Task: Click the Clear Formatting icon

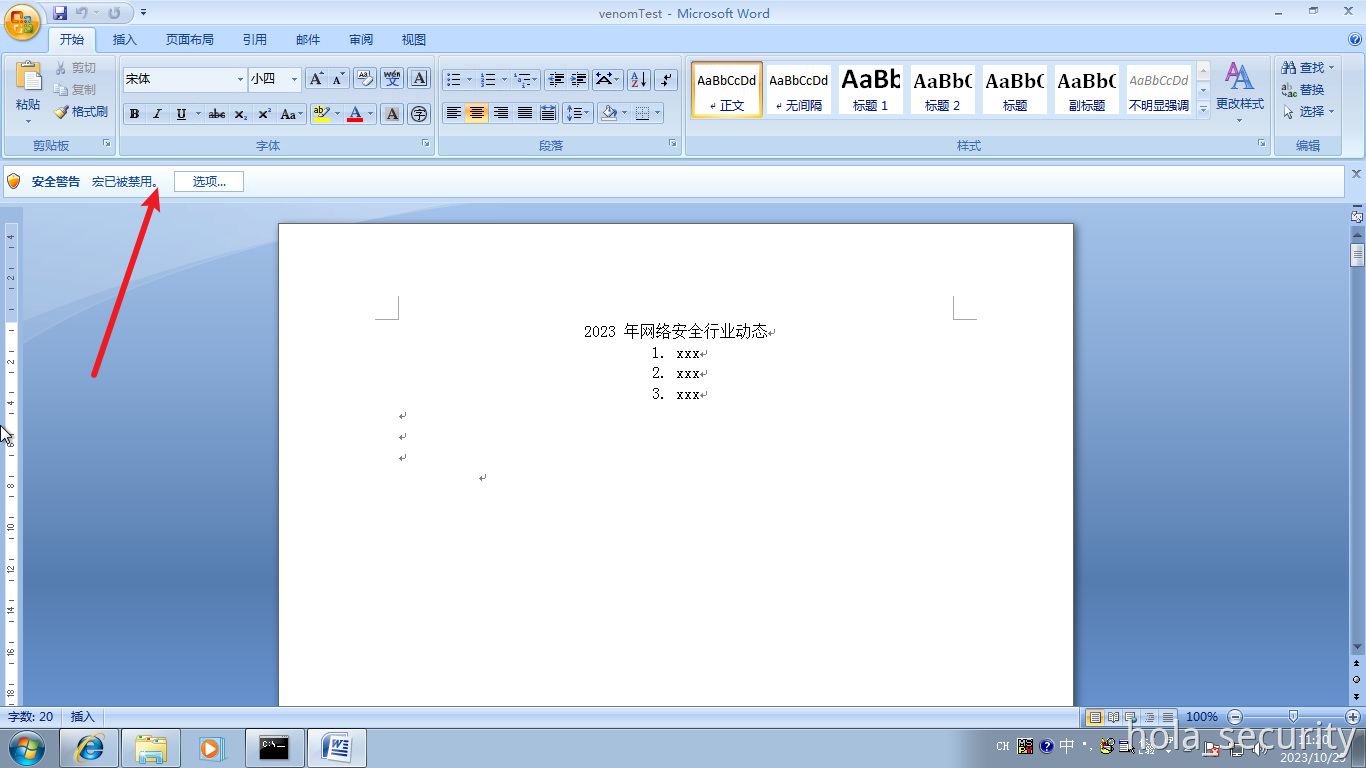Action: point(365,78)
